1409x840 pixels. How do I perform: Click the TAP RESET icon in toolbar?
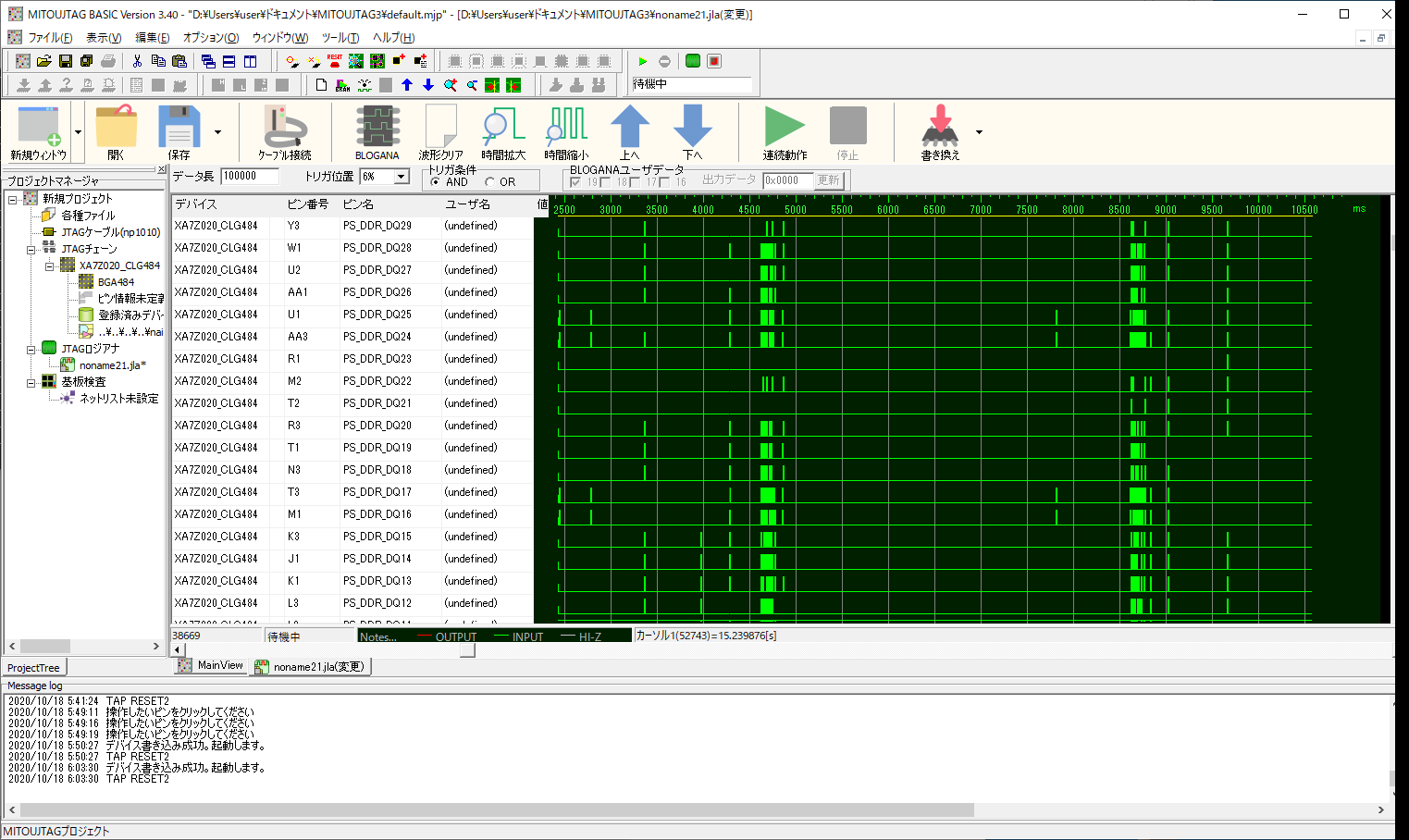click(335, 61)
